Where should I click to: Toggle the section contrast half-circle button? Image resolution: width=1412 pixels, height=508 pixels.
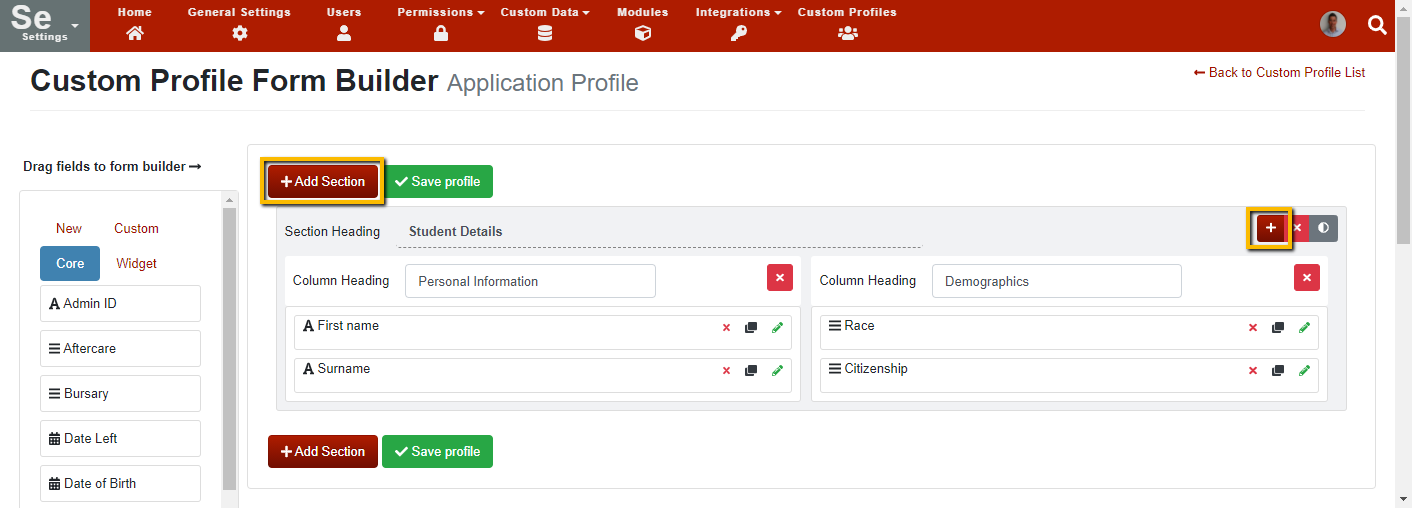[1323, 228]
